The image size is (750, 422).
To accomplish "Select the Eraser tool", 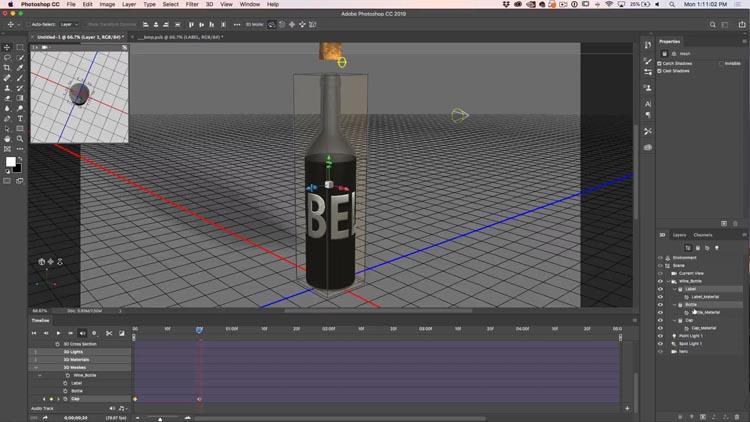I will pos(7,98).
